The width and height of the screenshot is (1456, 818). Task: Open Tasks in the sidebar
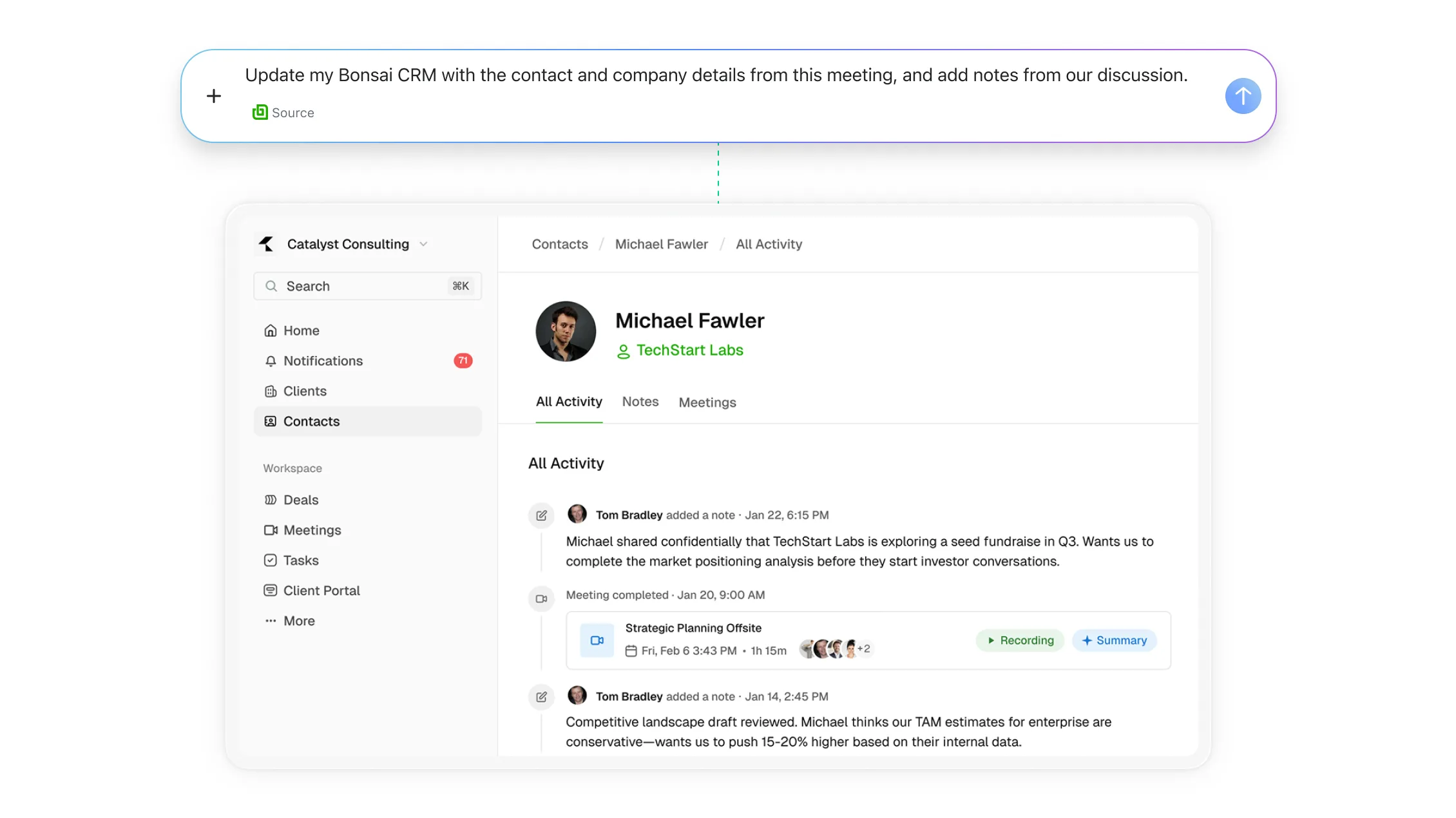367,560
